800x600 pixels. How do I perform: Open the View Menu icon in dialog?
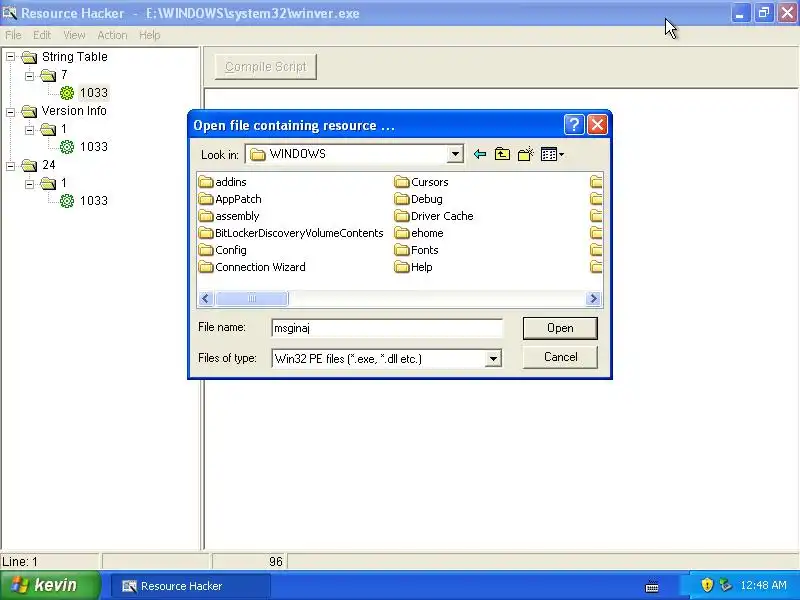(552, 154)
